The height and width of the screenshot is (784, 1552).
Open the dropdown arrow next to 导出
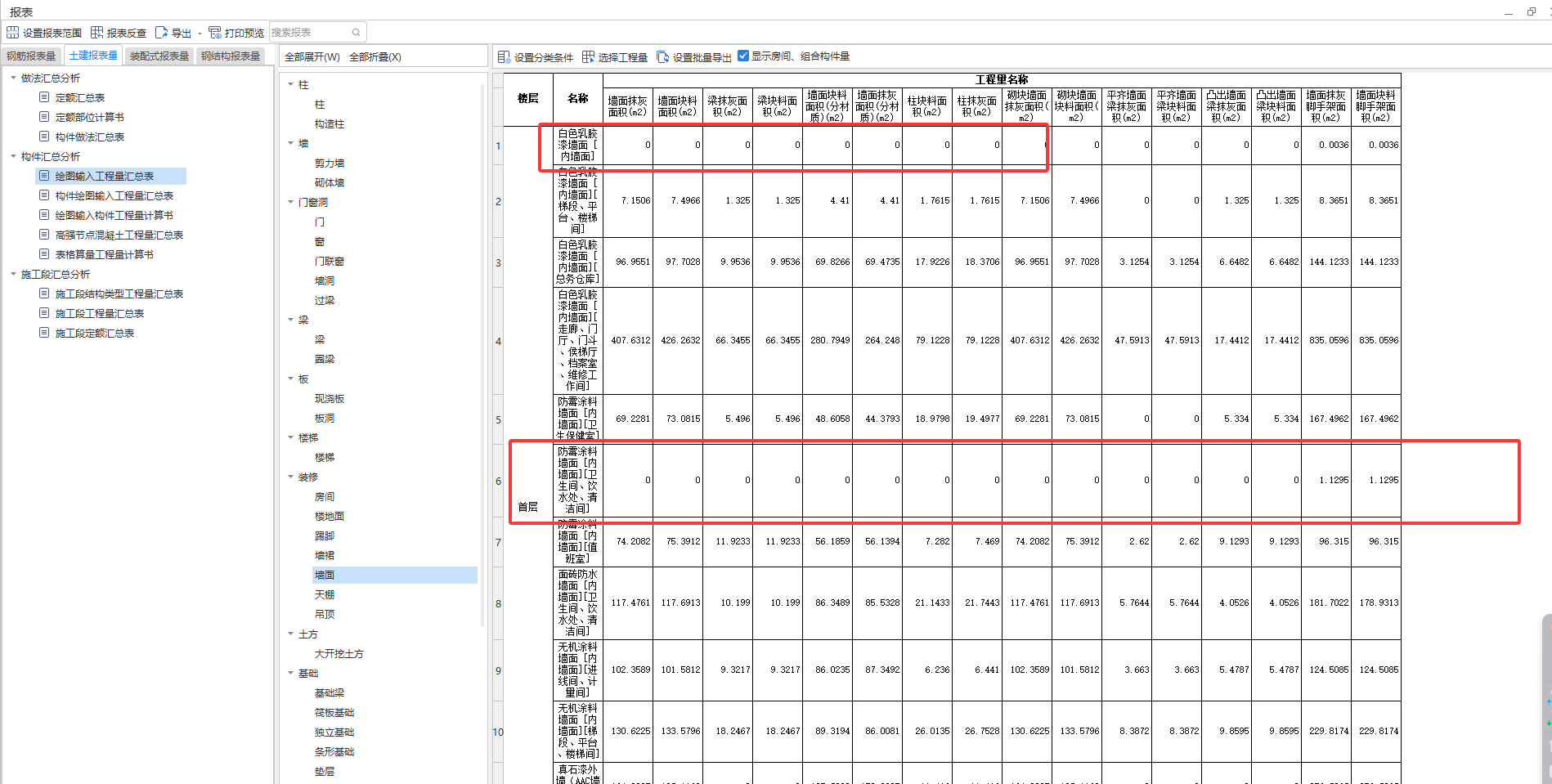pos(199,34)
